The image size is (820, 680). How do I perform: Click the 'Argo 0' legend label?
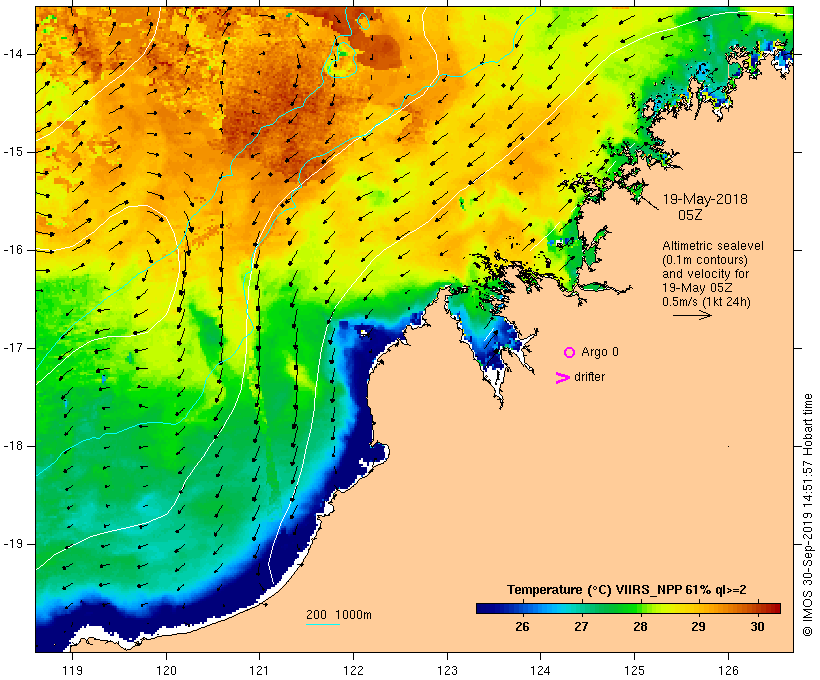click(x=600, y=352)
